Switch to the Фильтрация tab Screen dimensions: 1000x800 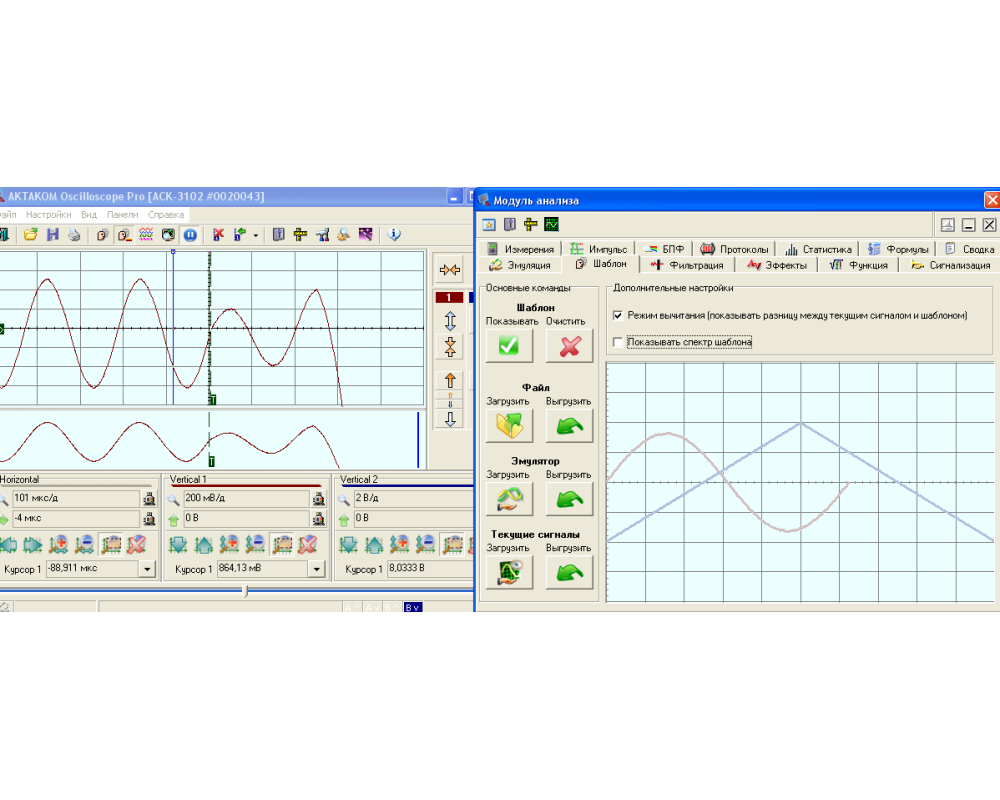click(688, 265)
